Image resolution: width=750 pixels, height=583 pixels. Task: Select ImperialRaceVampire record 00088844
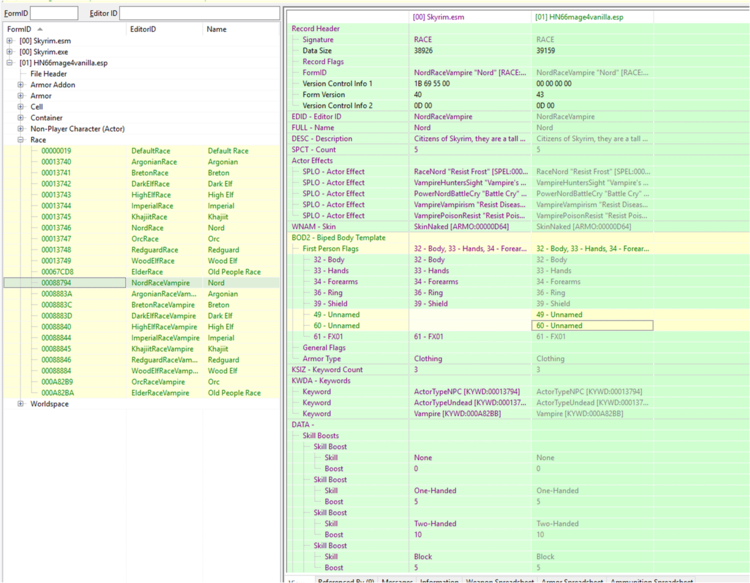pos(142,338)
